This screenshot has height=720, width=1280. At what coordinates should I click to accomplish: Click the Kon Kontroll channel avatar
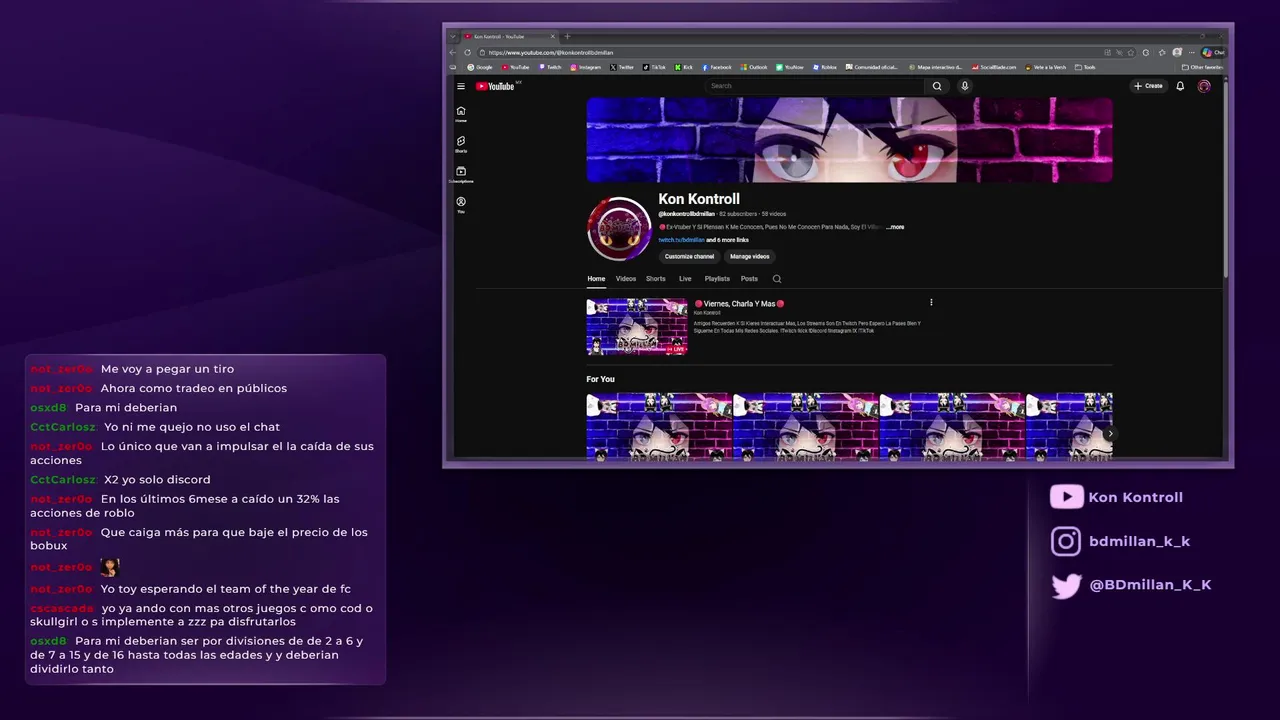[619, 228]
